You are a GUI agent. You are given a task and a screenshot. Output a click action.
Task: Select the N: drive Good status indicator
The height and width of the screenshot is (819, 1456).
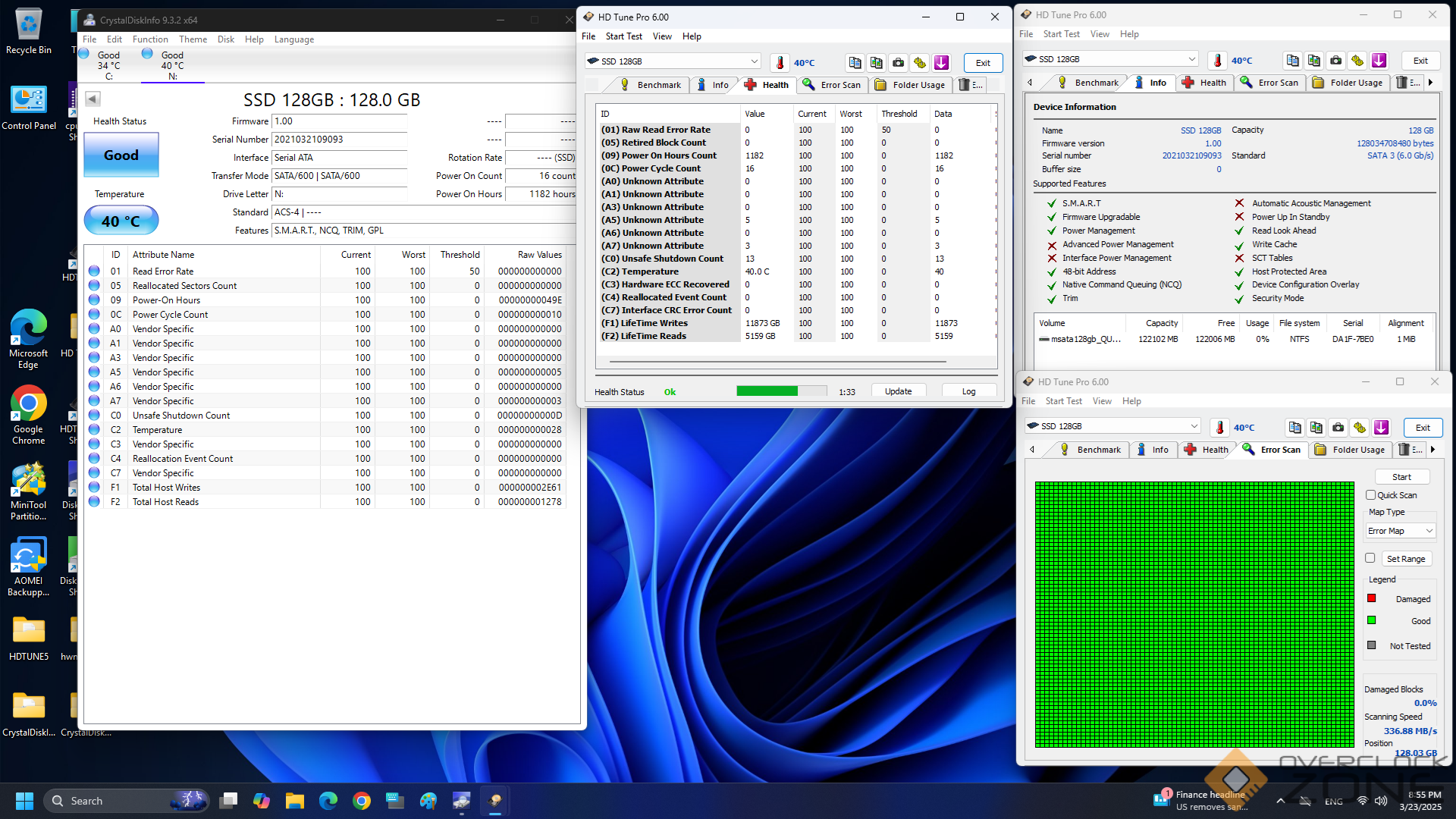point(171,62)
